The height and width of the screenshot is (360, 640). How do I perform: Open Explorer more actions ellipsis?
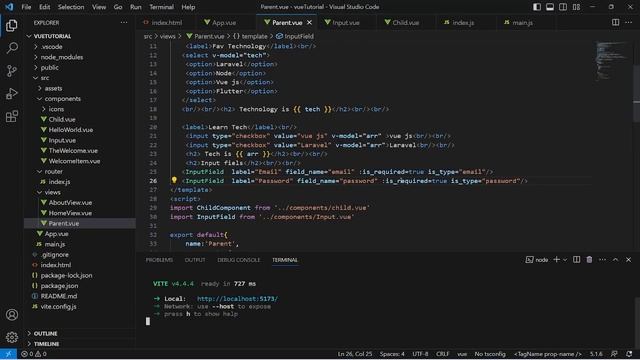click(124, 23)
